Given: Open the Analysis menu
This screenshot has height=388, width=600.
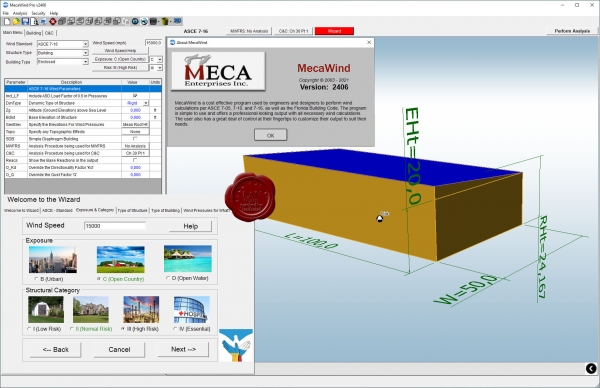Looking at the screenshot, I should coord(20,13).
